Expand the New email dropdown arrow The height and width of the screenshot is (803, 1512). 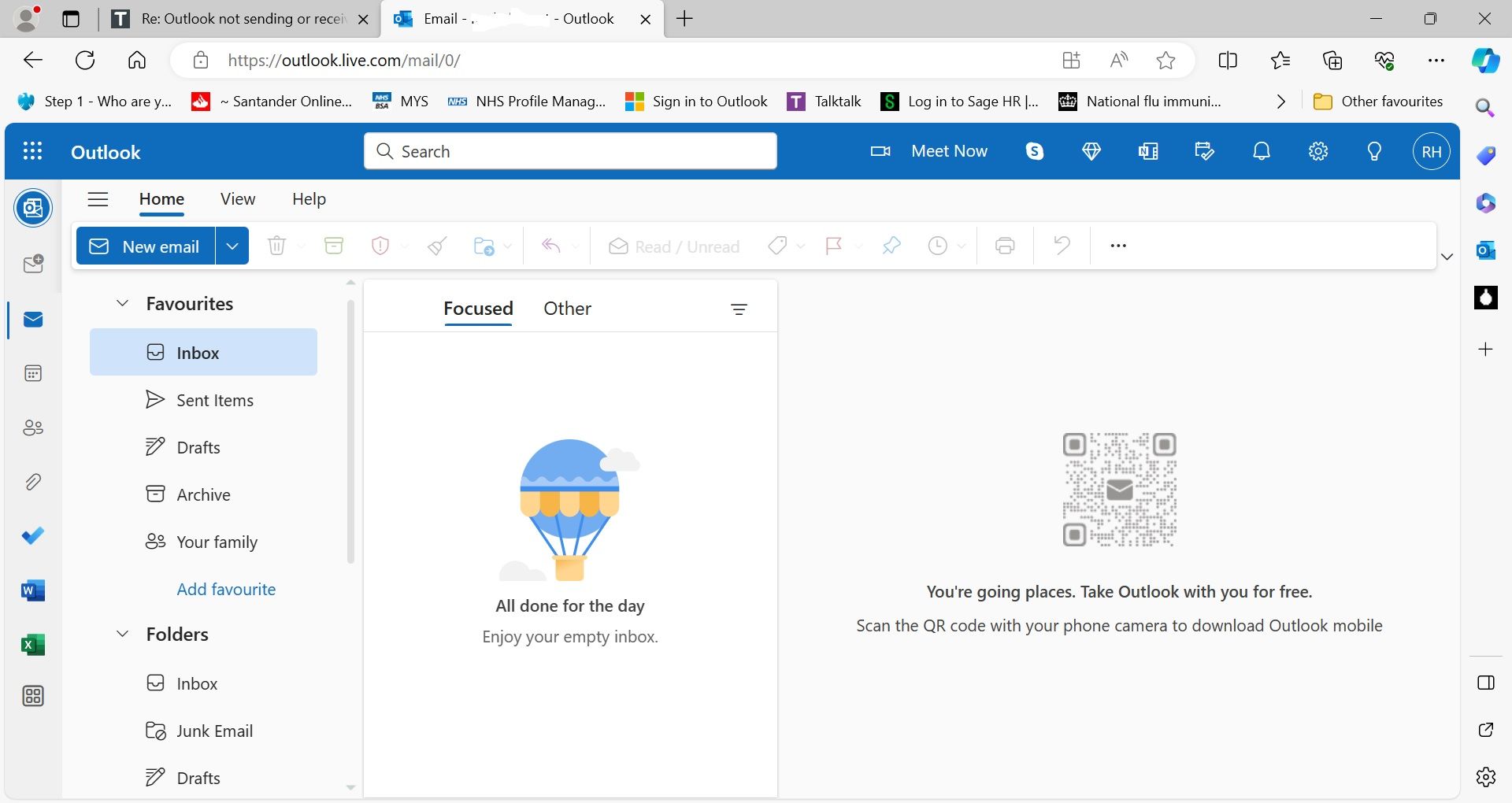[x=232, y=246]
